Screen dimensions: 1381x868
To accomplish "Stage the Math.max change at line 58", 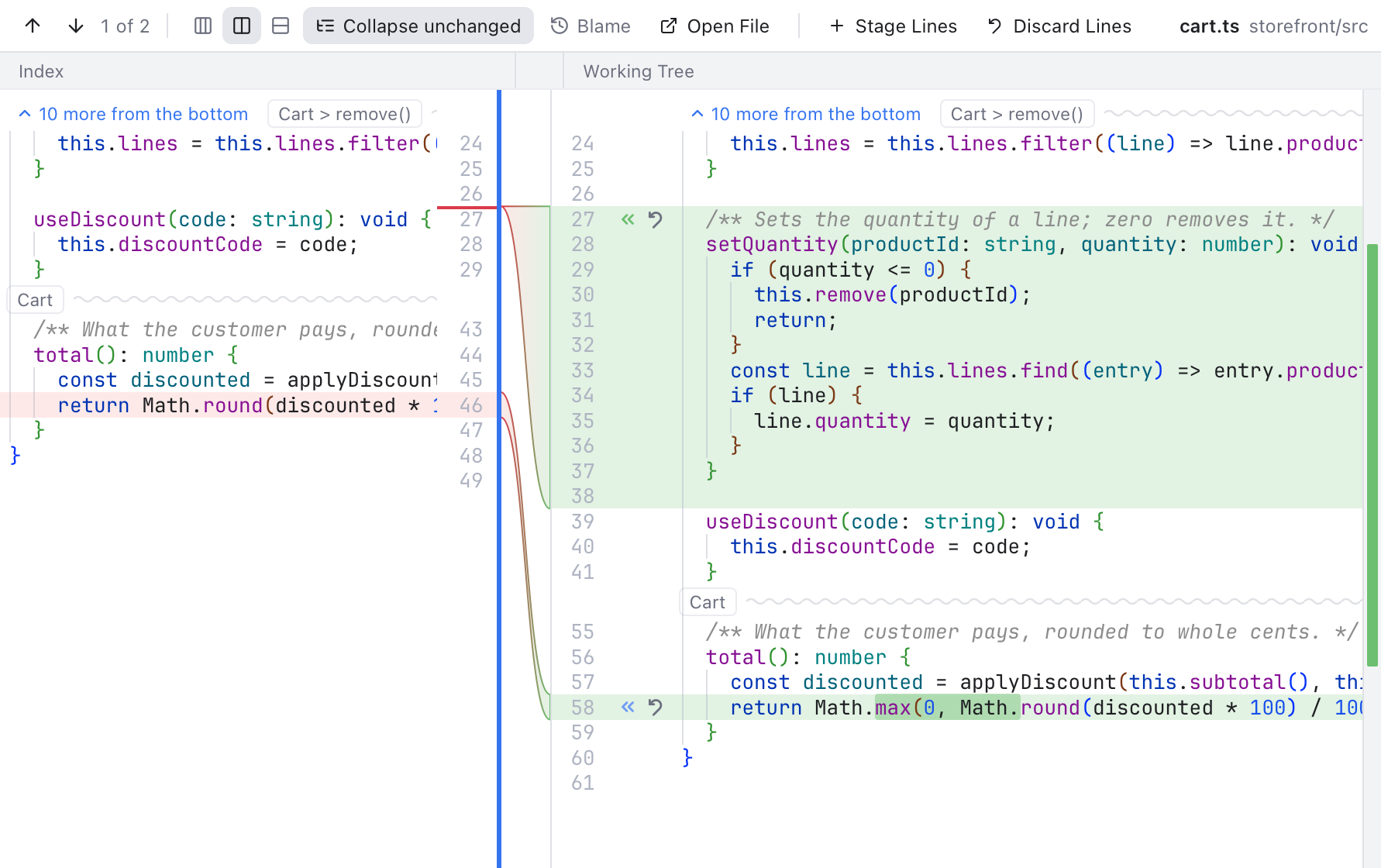I will pyautogui.click(x=628, y=708).
